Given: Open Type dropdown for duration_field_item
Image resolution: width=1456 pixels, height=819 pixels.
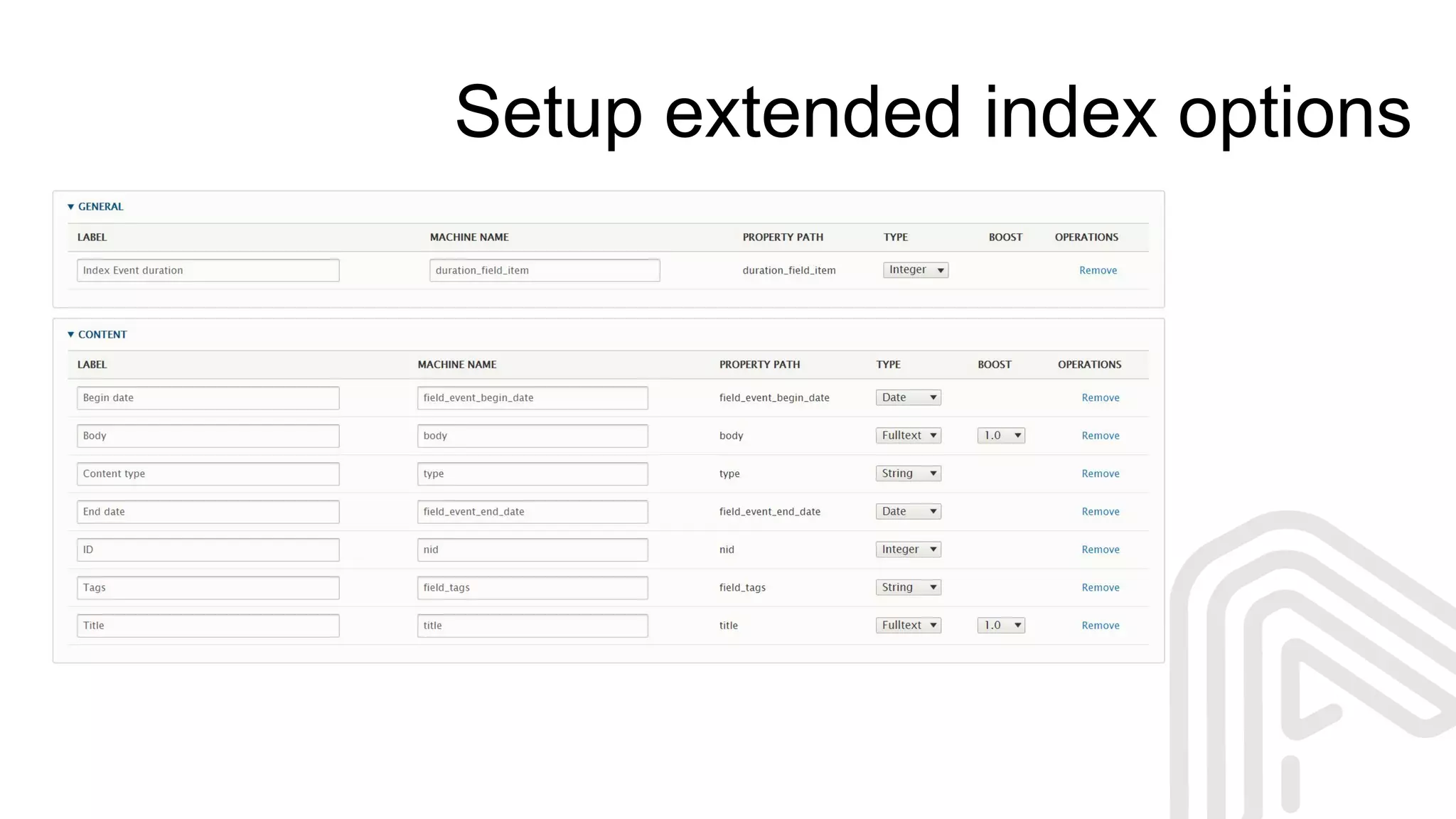Looking at the screenshot, I should (x=916, y=270).
